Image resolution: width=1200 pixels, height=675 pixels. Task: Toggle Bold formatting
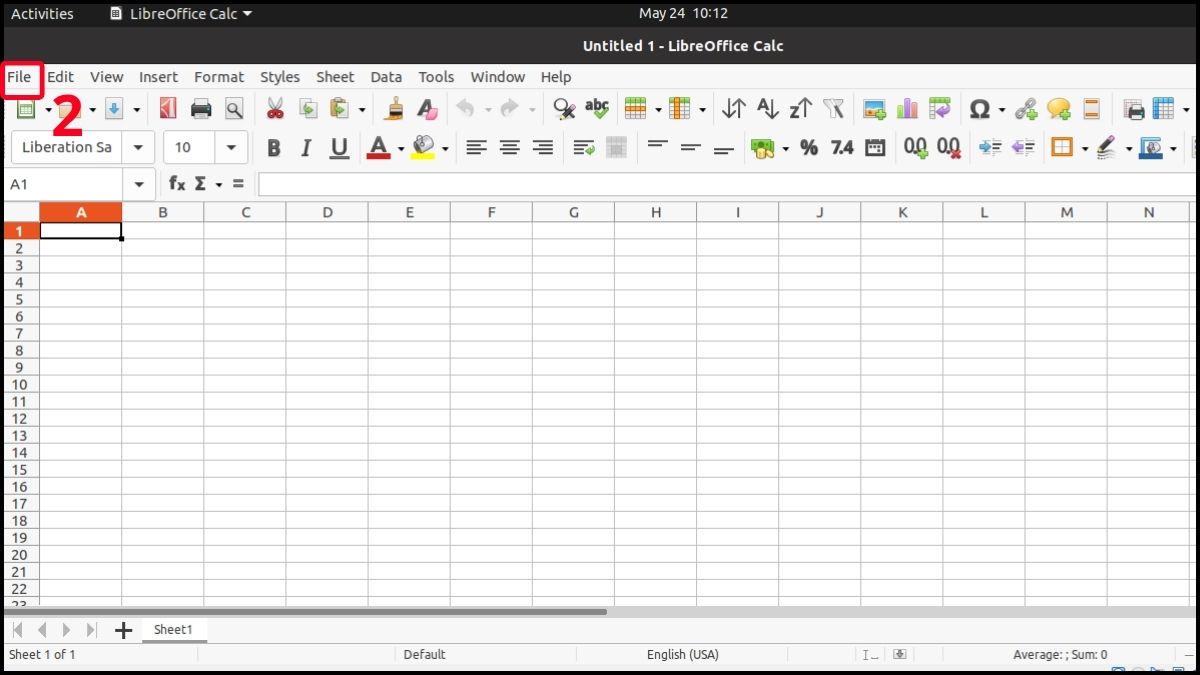[x=273, y=148]
